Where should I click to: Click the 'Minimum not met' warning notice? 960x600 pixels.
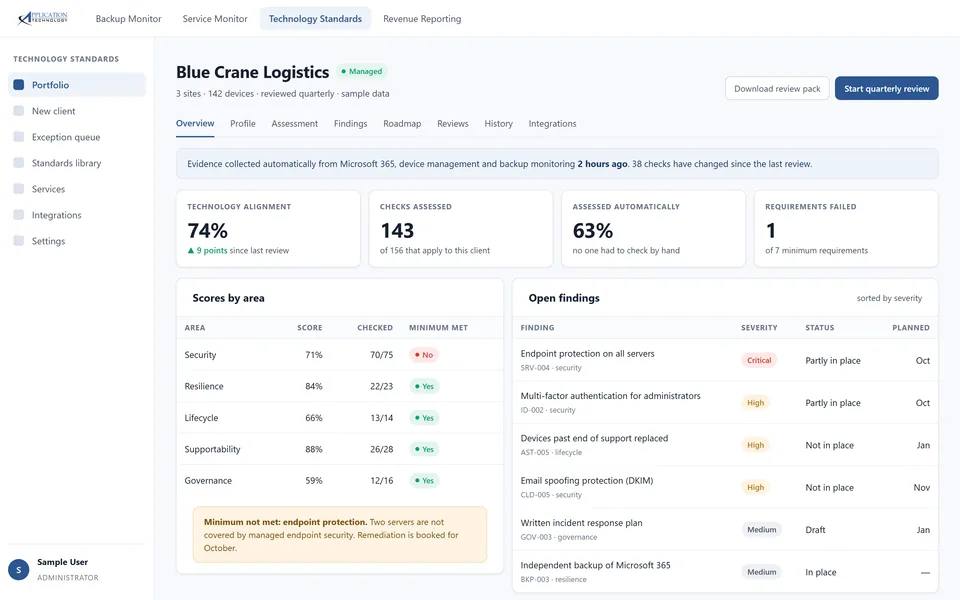coord(340,534)
